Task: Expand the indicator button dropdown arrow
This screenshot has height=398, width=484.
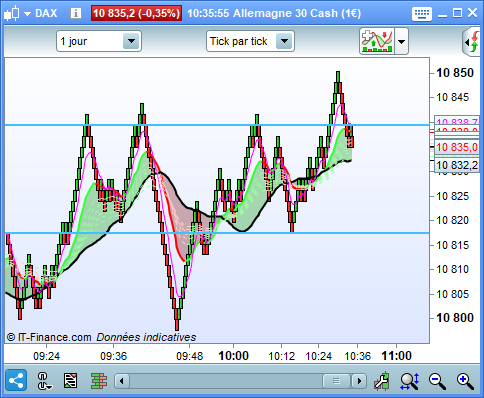Action: (402, 42)
